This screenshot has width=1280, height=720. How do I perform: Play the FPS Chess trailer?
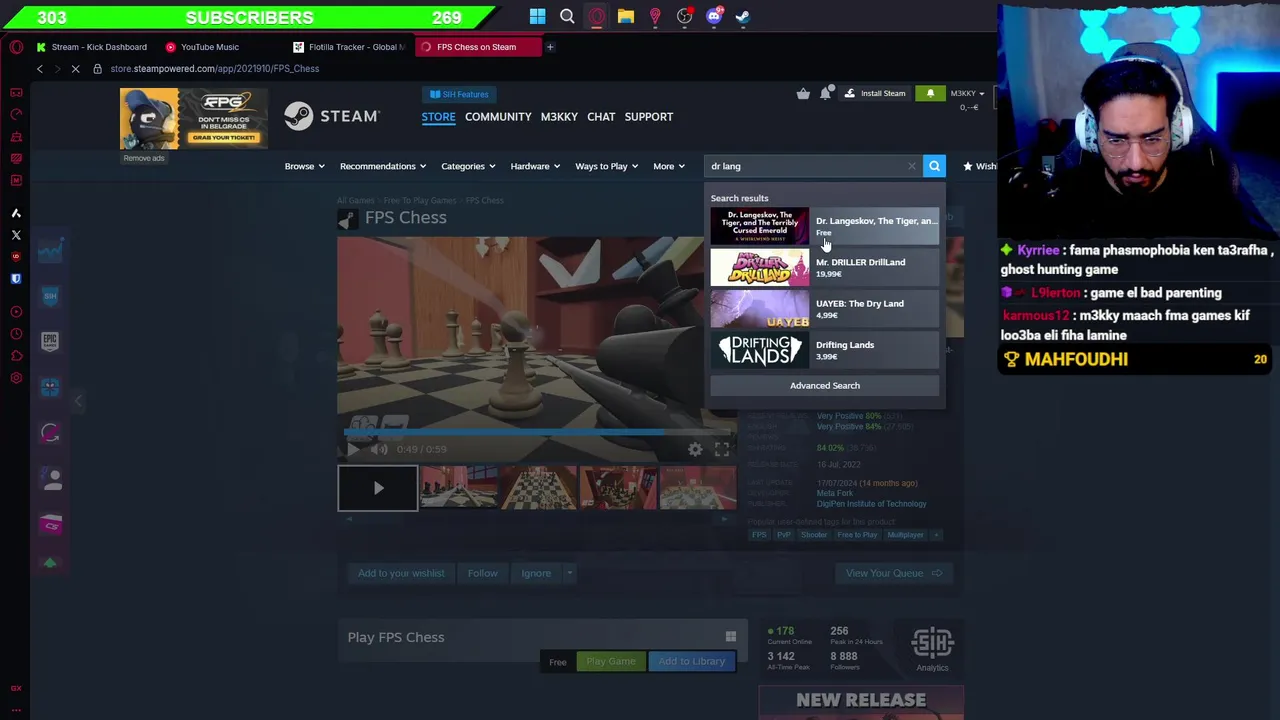click(x=353, y=449)
